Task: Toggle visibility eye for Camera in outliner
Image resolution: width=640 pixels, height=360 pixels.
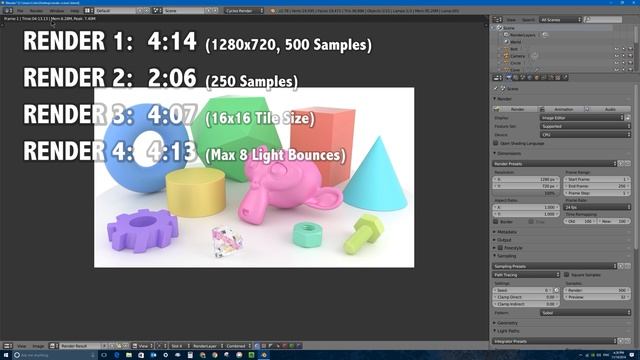Action: click(x=616, y=56)
